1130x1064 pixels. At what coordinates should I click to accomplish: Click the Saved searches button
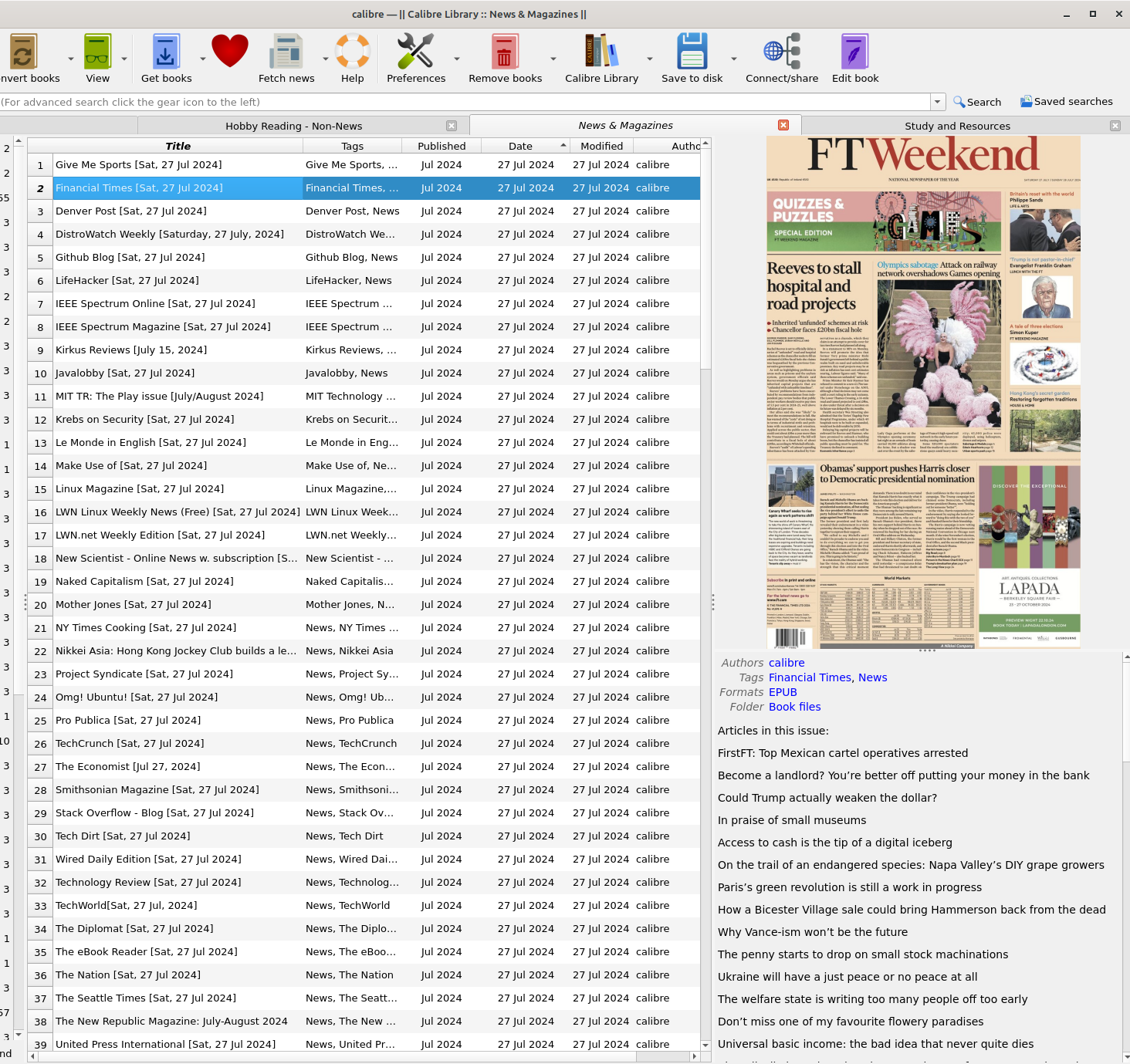pyautogui.click(x=1066, y=102)
